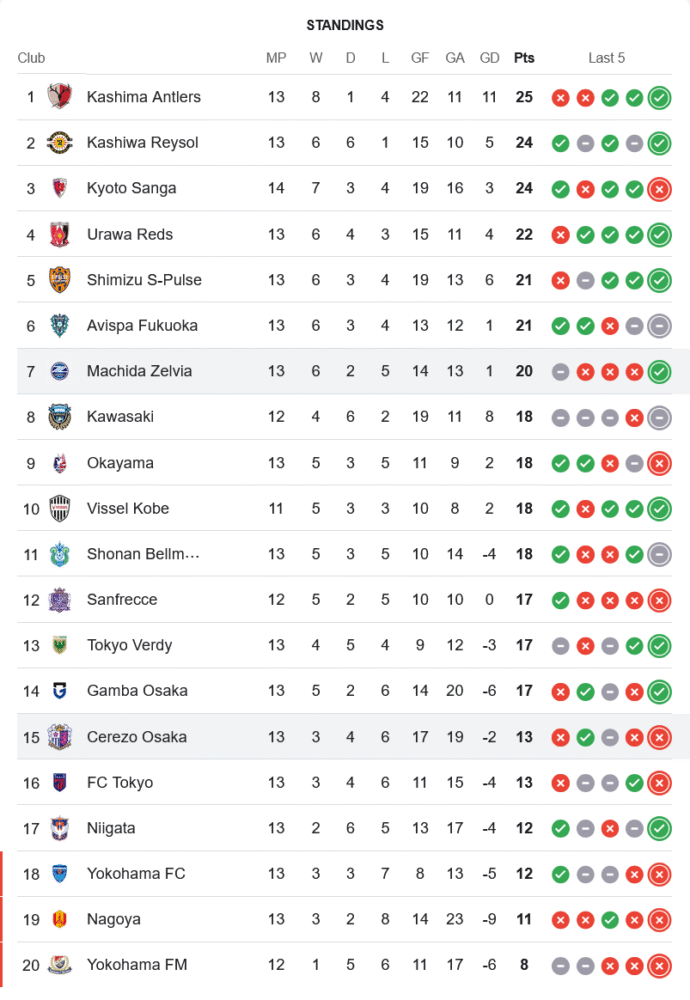Select the Yokohama FC team name
The image size is (690, 1000).
[136, 873]
